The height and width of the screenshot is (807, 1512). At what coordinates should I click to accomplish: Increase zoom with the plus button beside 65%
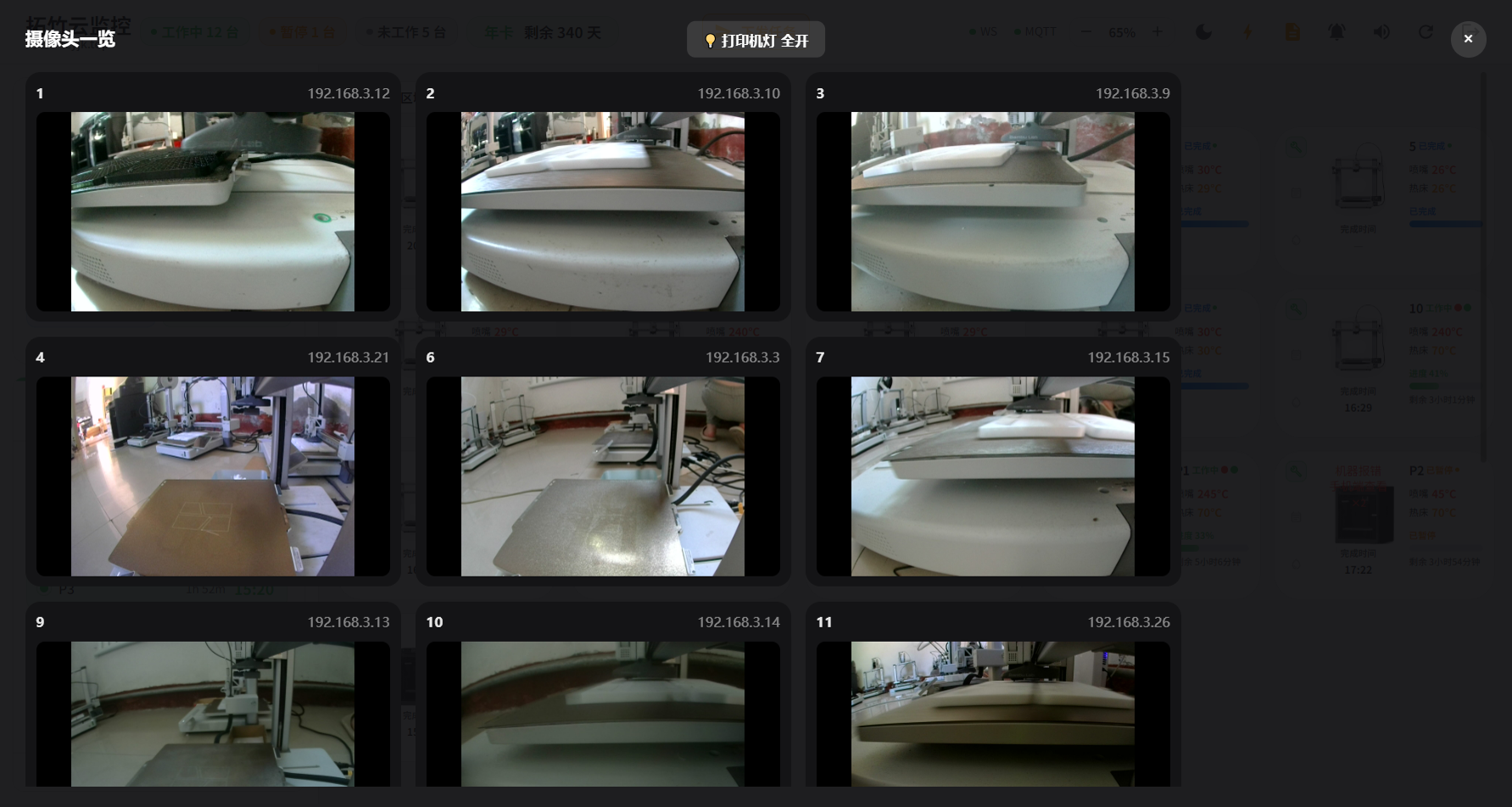[x=1158, y=32]
